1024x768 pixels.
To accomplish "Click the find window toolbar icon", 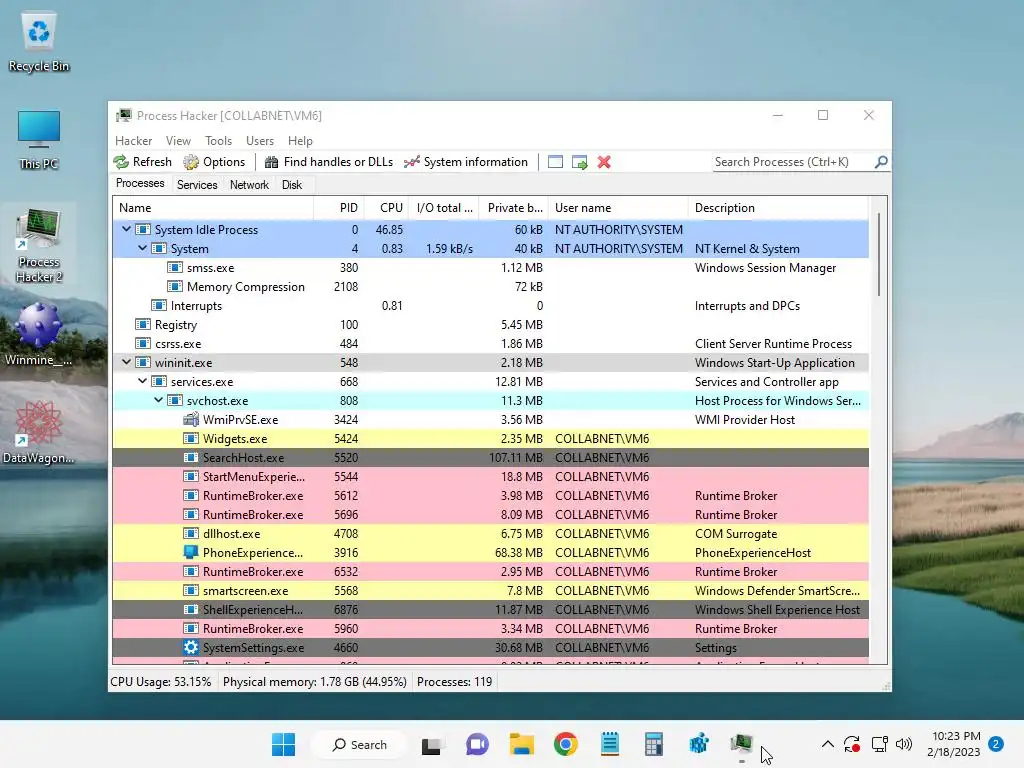I will (555, 162).
